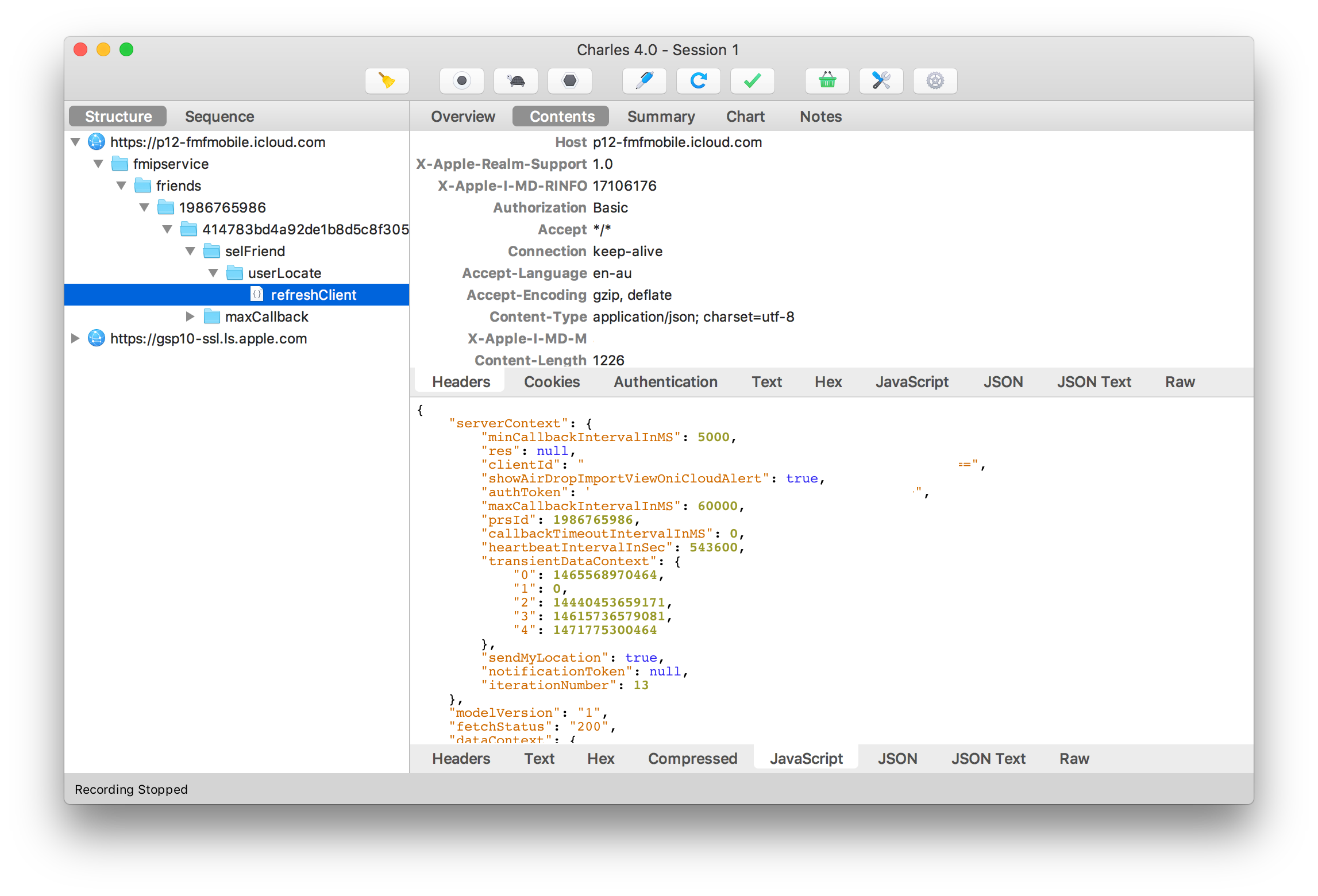Click the Content-Length 1226 value
Screen dimensions: 1318x896
click(608, 360)
